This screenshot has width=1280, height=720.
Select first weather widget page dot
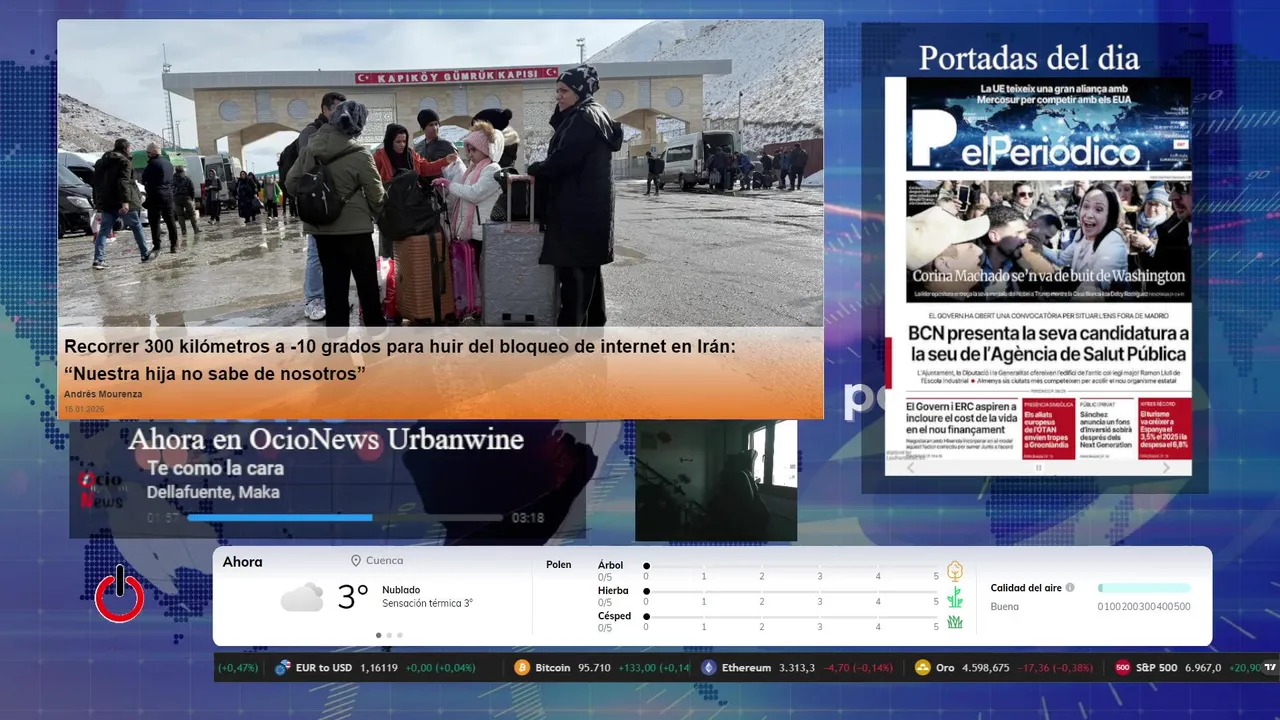click(378, 635)
